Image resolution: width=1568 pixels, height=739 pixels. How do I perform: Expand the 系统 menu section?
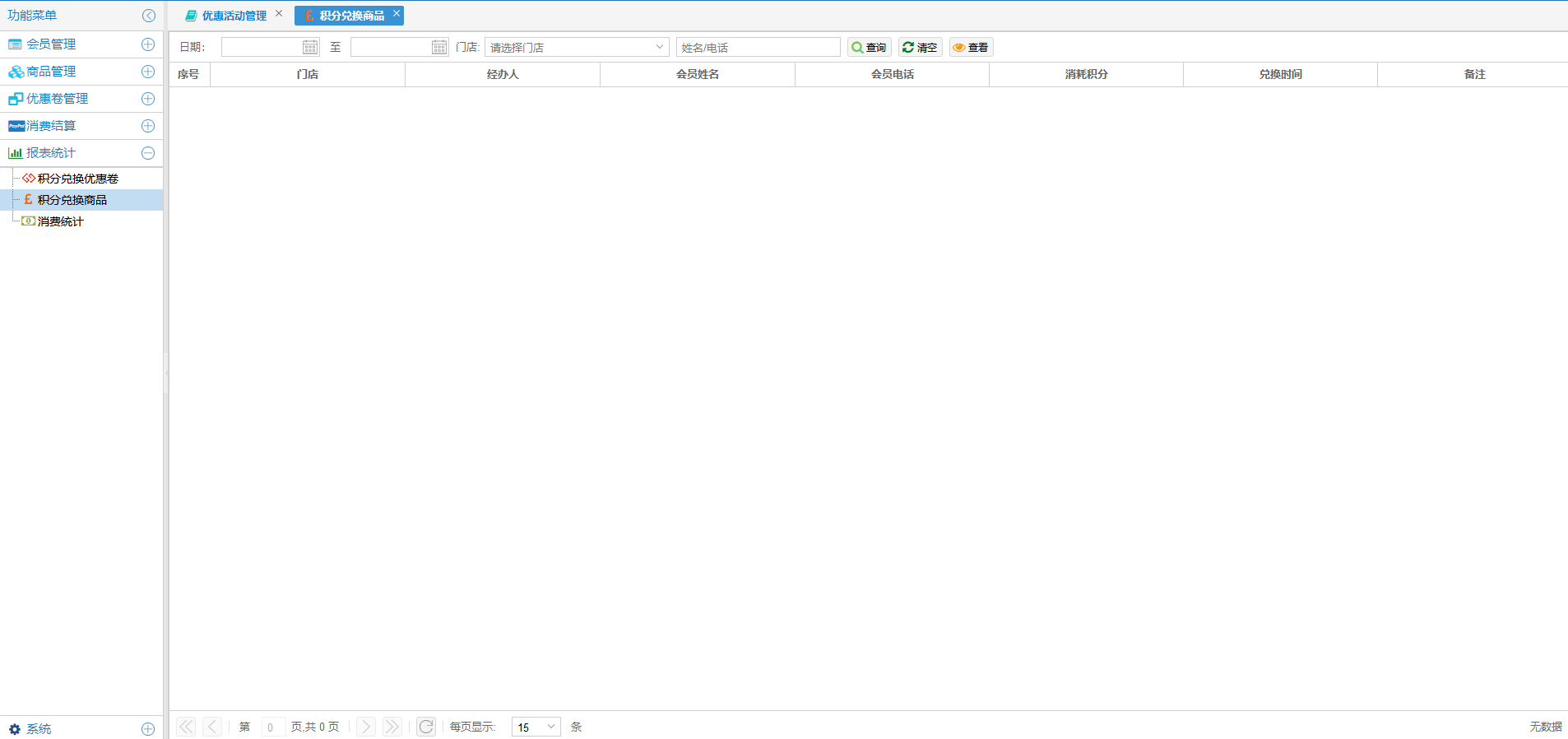(148, 729)
